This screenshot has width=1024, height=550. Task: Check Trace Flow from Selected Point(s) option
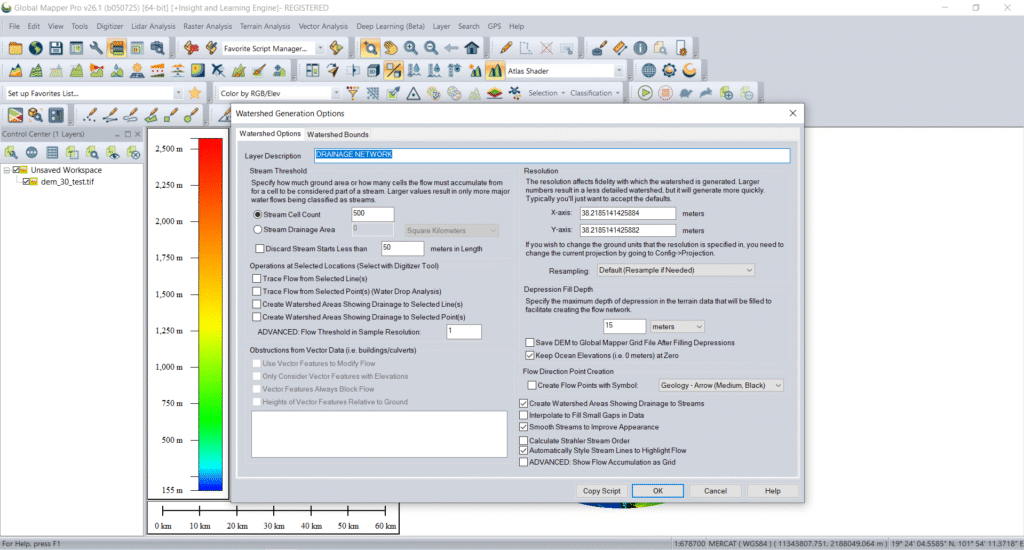click(257, 291)
